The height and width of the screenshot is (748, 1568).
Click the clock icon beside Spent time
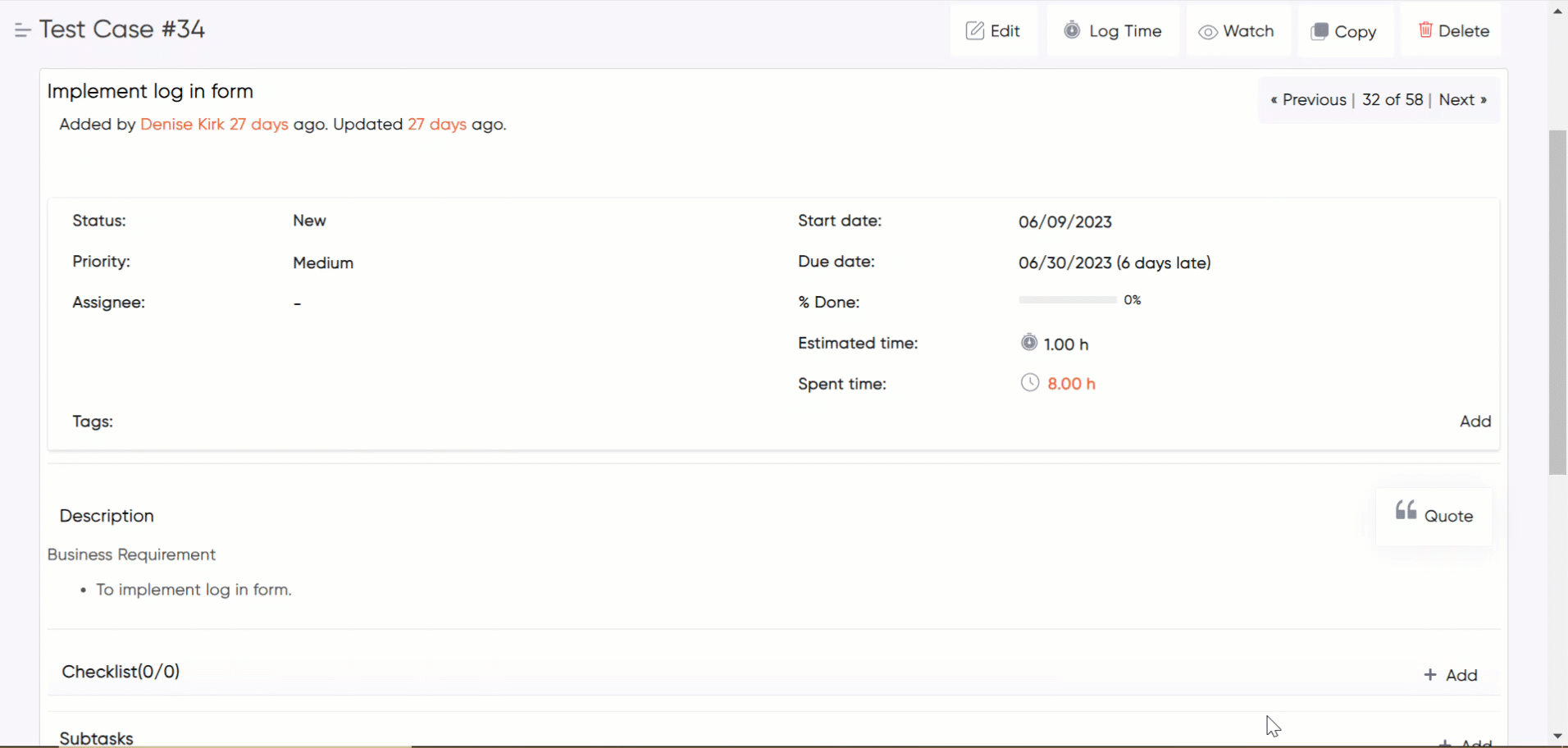pos(1030,382)
